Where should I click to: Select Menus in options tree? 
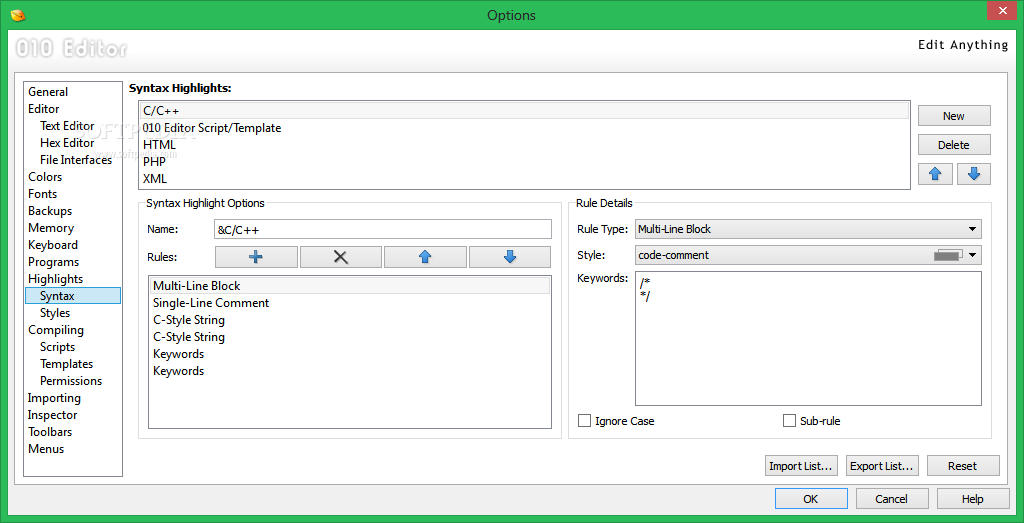tap(46, 449)
